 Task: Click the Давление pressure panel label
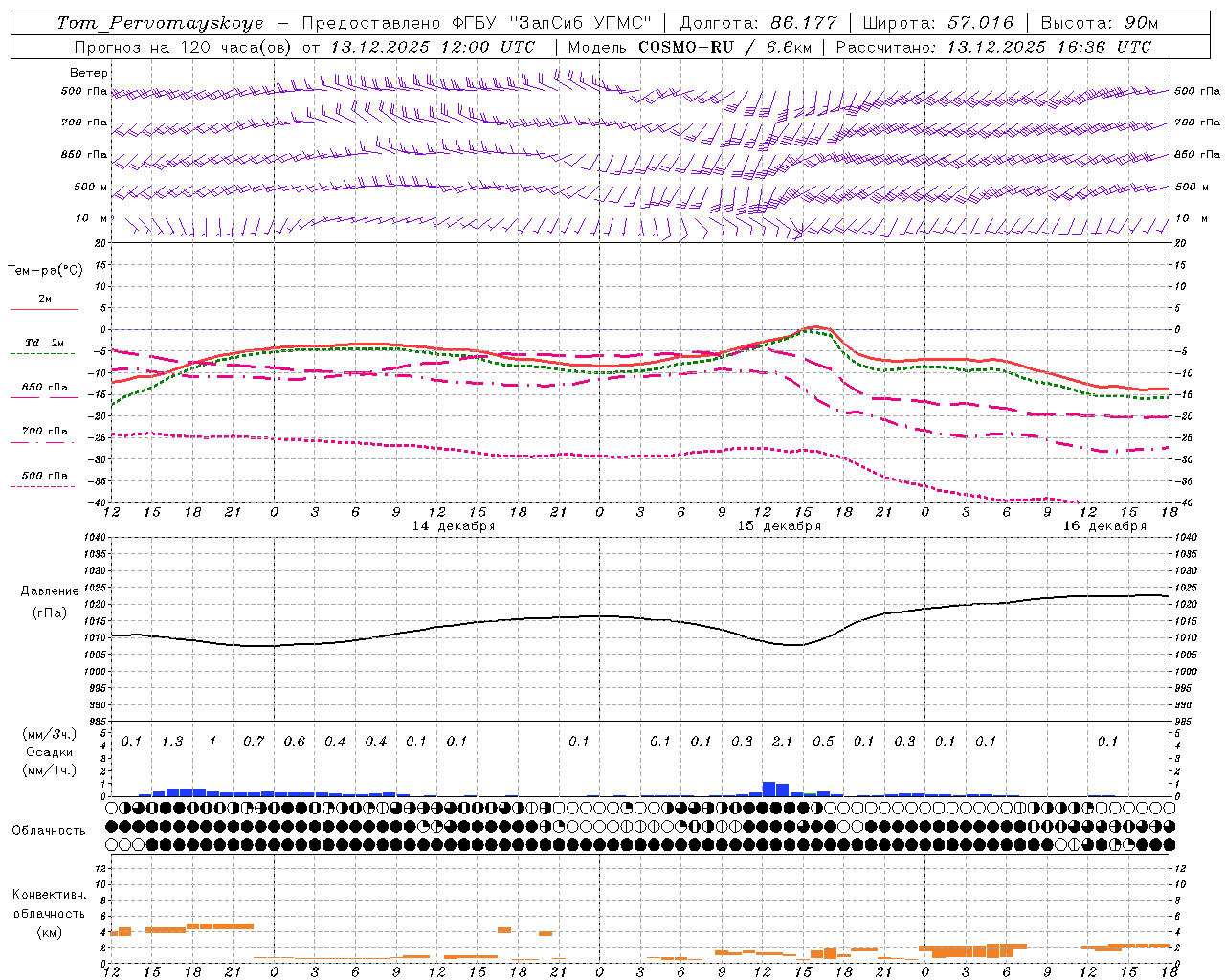[50, 591]
